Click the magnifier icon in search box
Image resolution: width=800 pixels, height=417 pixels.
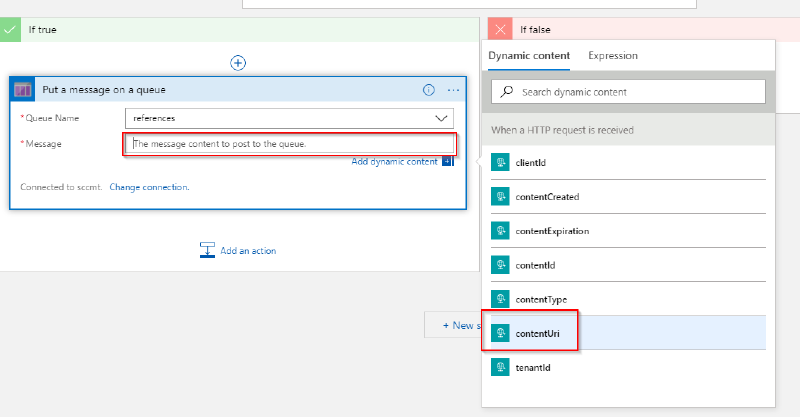click(x=507, y=92)
